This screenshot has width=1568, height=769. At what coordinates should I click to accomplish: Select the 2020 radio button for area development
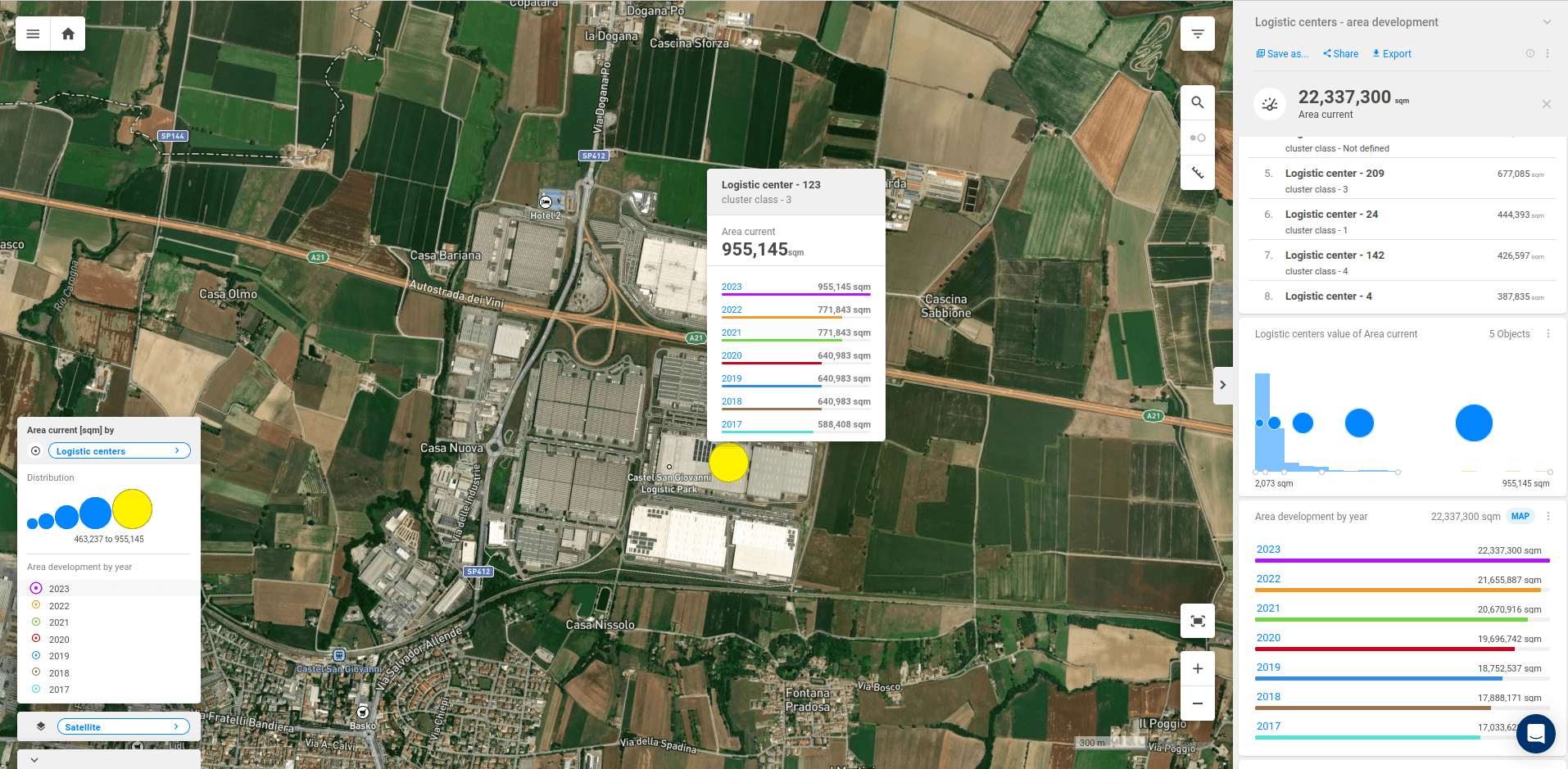point(36,639)
